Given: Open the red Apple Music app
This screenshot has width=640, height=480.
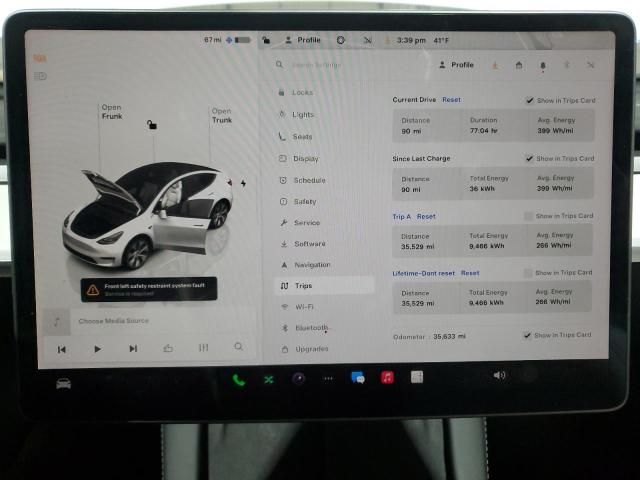Looking at the screenshot, I should coord(387,377).
